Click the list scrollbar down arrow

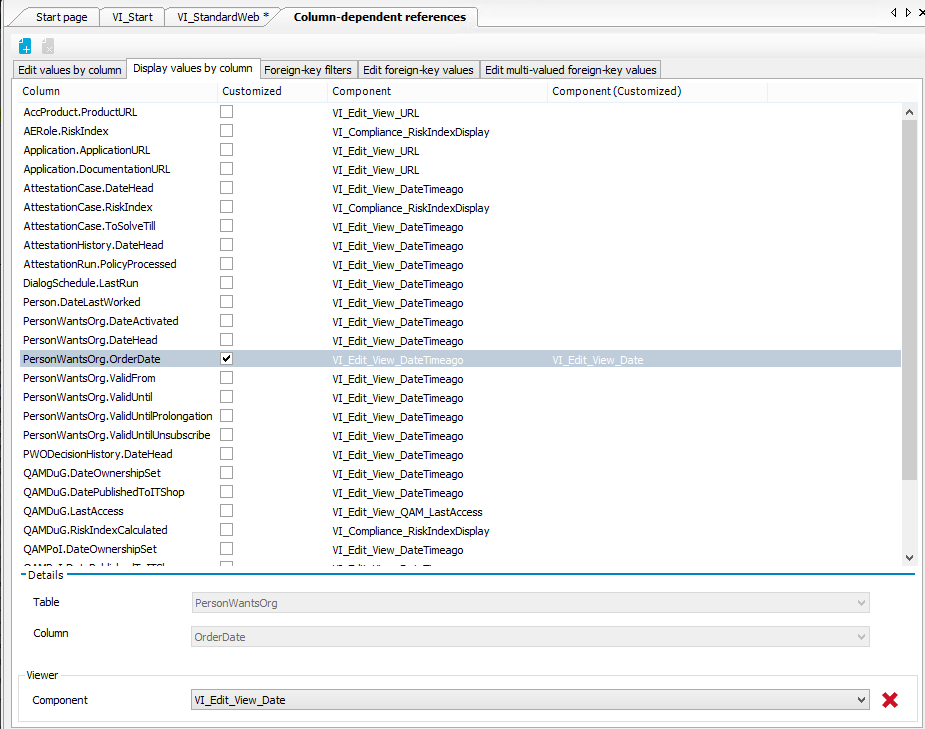pos(908,558)
